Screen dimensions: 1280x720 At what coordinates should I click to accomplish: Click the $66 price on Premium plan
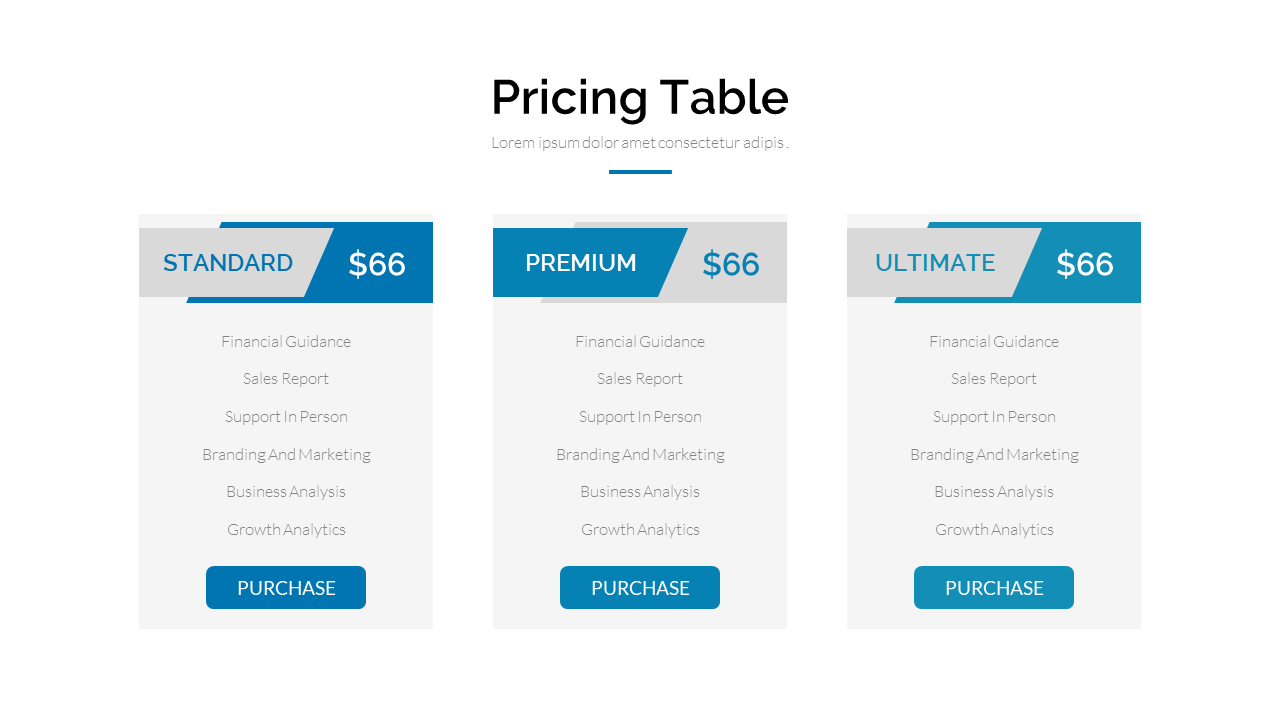point(731,264)
